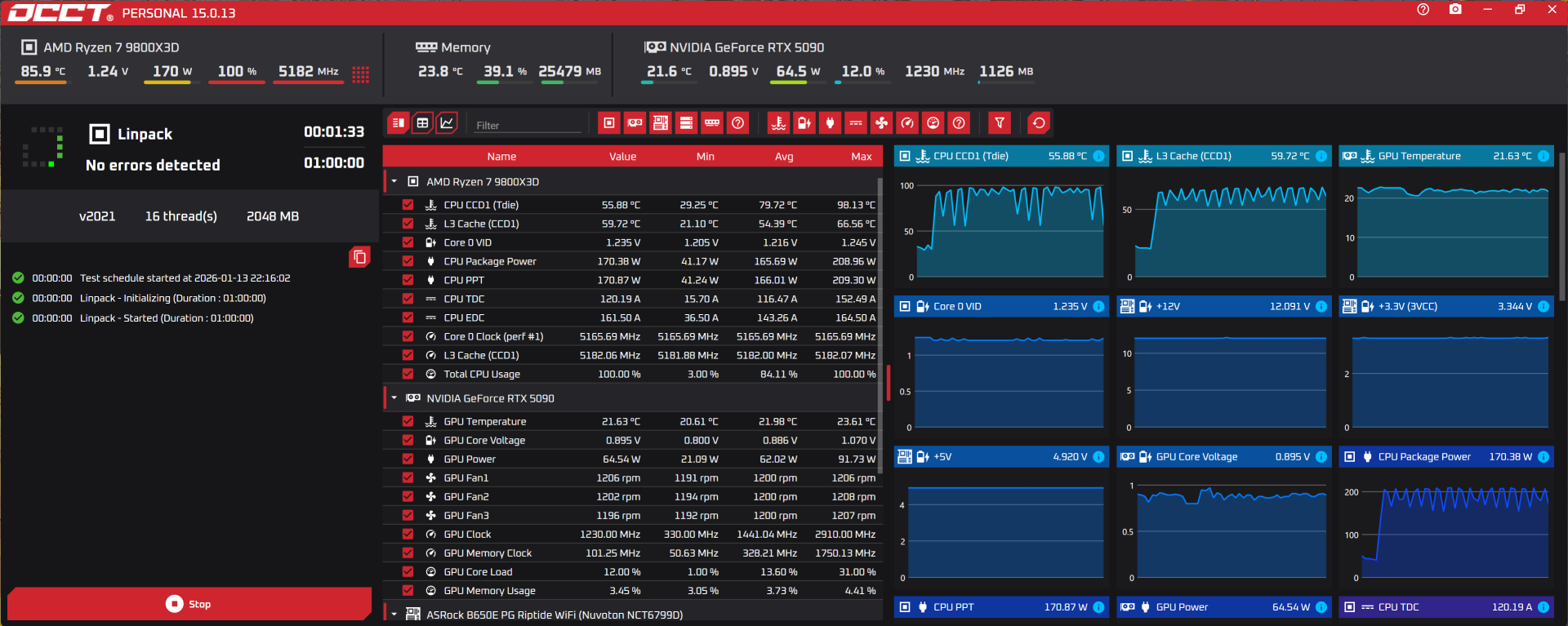Expand the ASRock B650E PG Riptide group
The width and height of the screenshot is (1568, 626).
[x=394, y=615]
